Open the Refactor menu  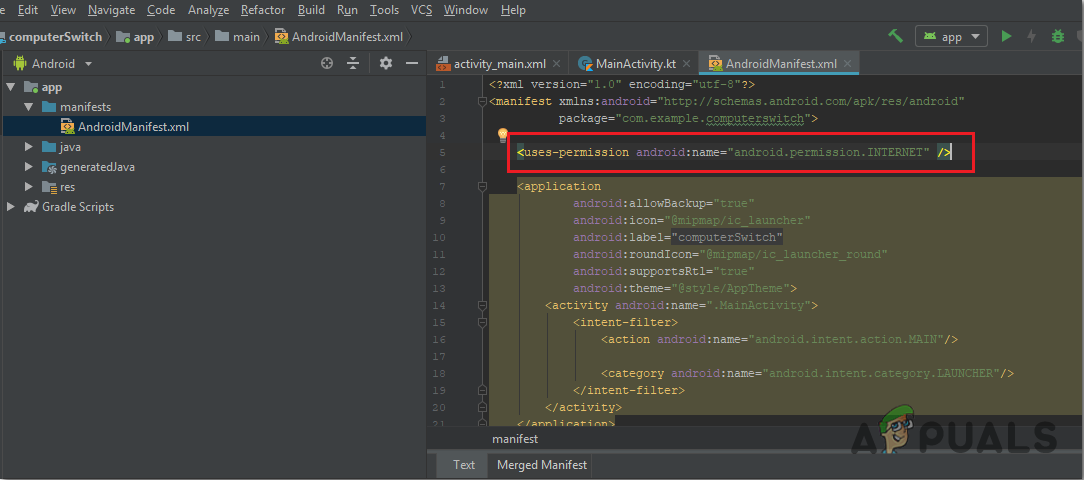click(x=262, y=10)
